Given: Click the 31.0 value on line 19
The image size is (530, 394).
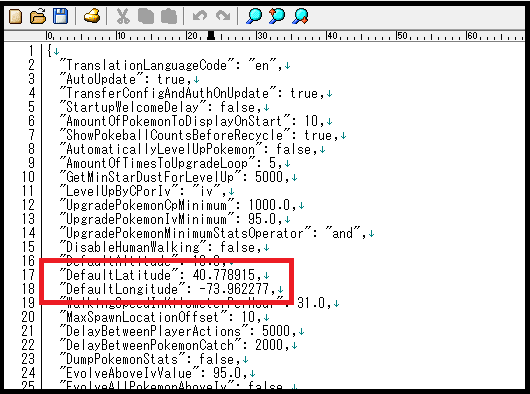Looking at the screenshot, I should [x=311, y=303].
